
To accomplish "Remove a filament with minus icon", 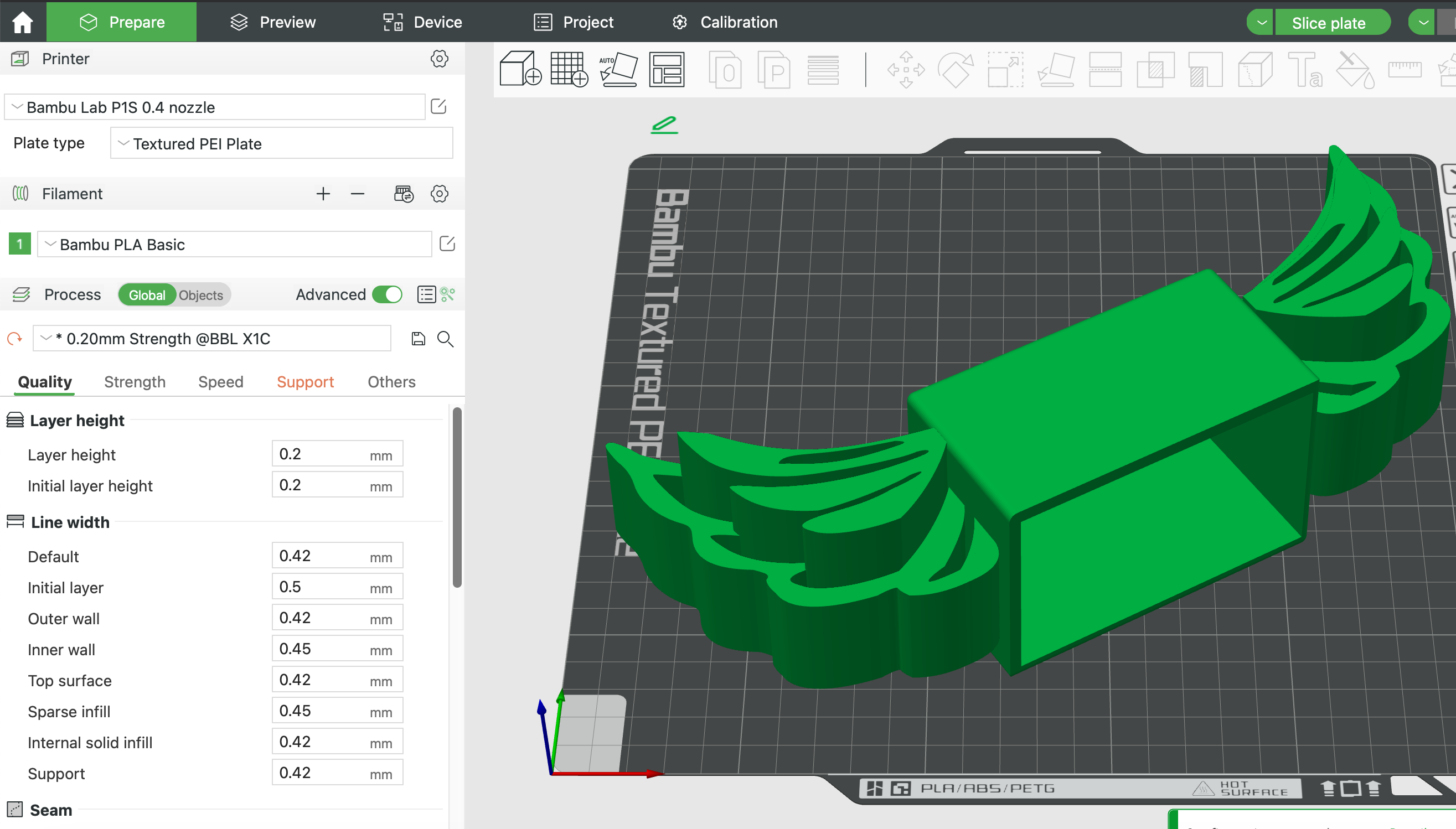I will tap(357, 194).
